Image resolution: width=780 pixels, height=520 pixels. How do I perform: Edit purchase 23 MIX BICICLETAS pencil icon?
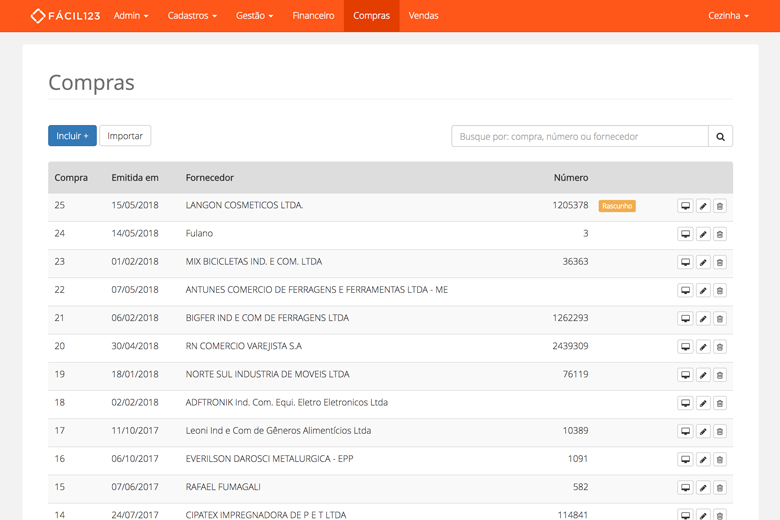pos(703,262)
